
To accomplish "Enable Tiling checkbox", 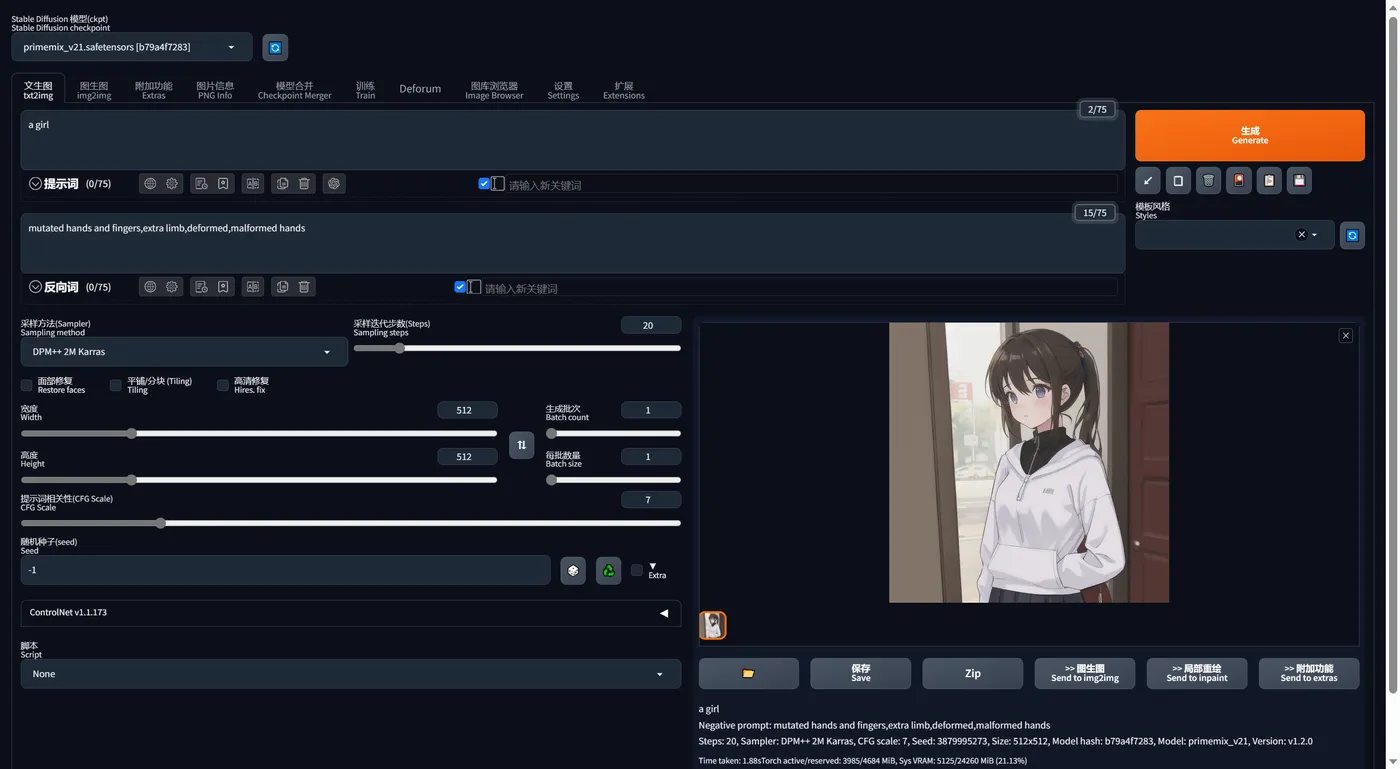I will [x=116, y=385].
